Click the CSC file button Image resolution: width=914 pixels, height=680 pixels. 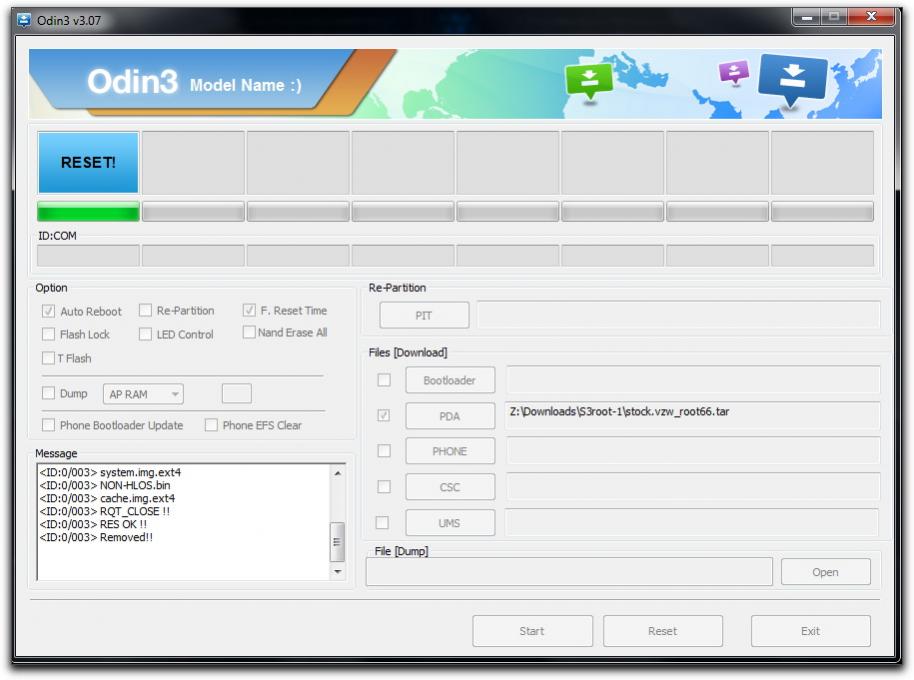[450, 487]
